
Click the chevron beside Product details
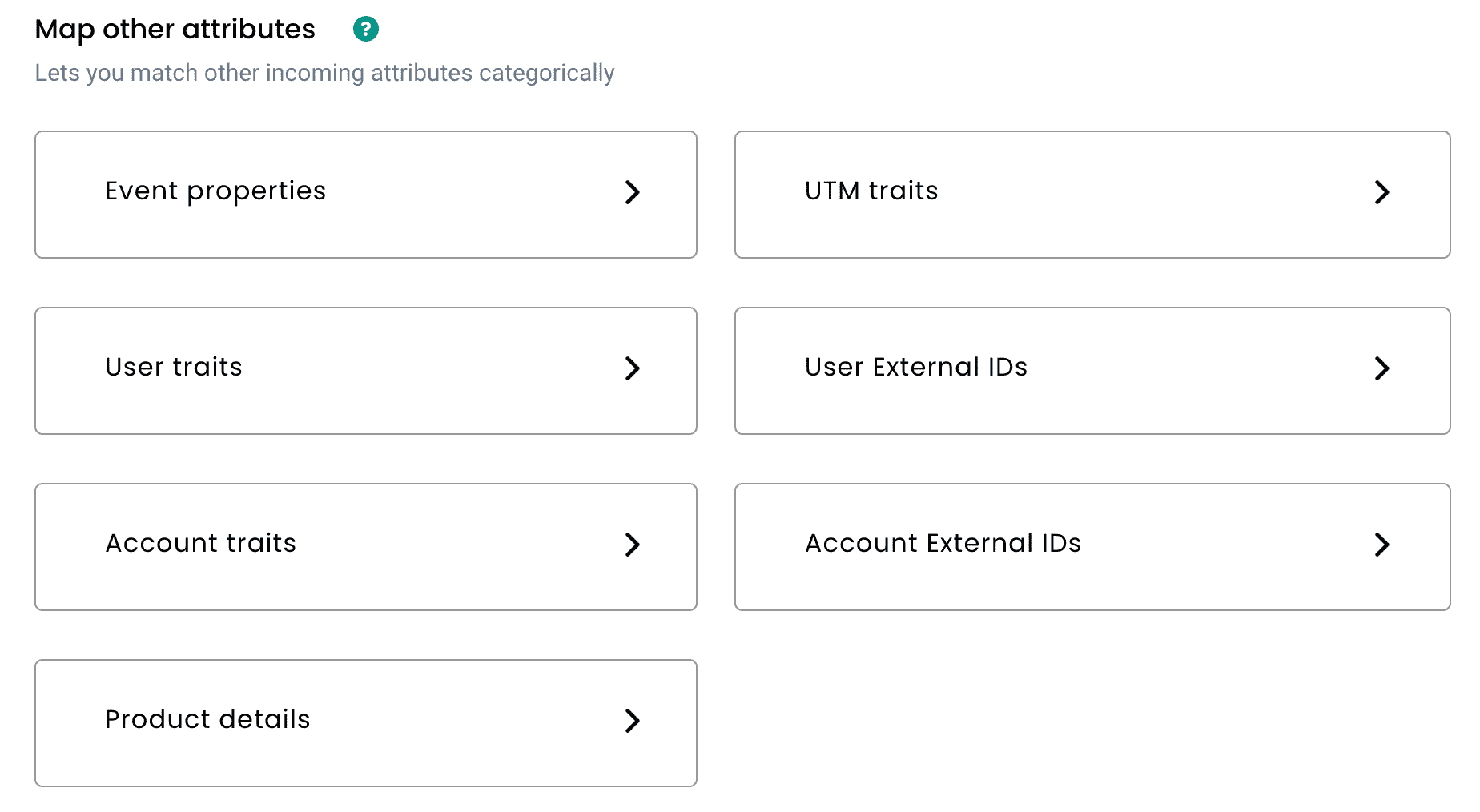tap(633, 722)
